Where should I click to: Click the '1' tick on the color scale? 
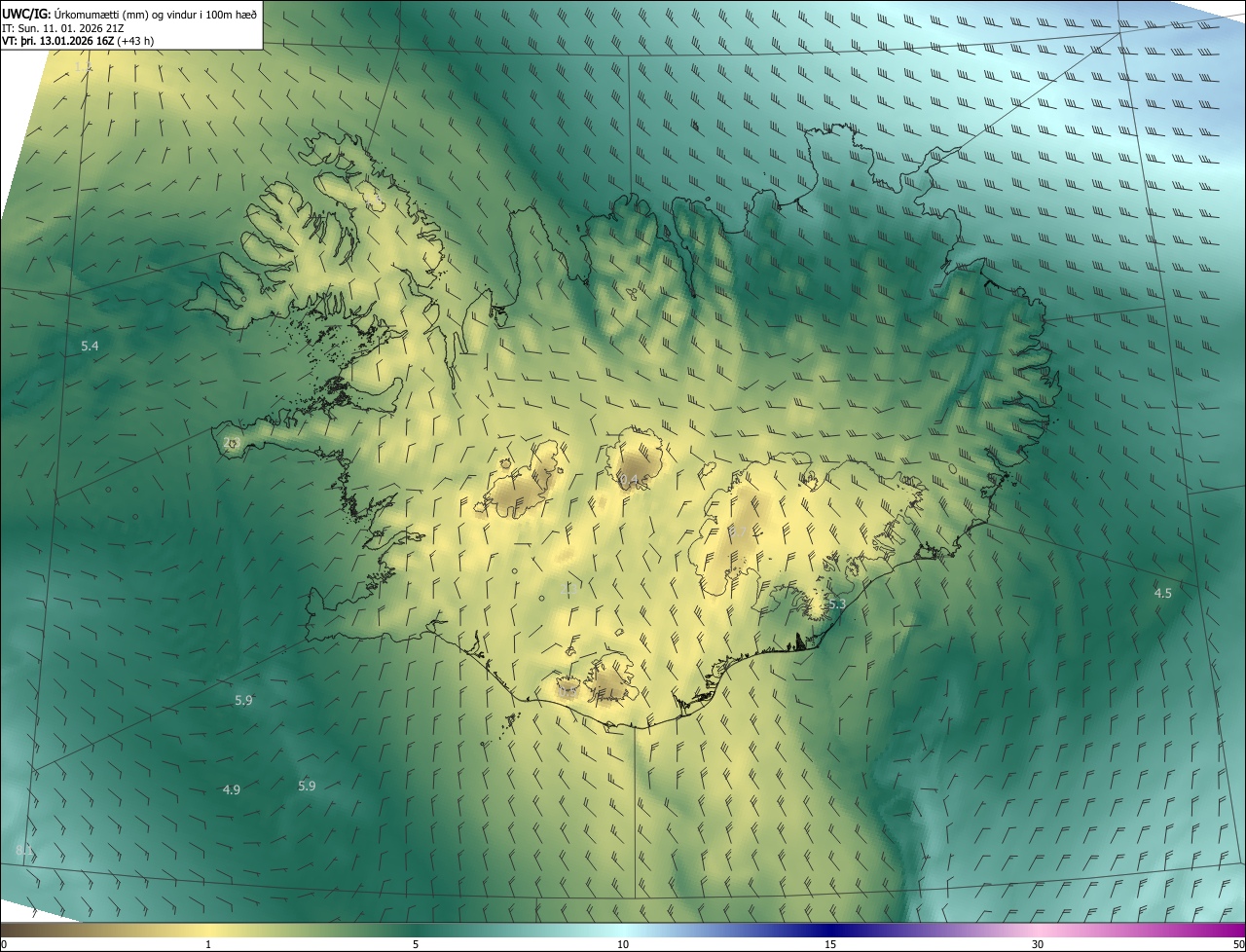[208, 945]
